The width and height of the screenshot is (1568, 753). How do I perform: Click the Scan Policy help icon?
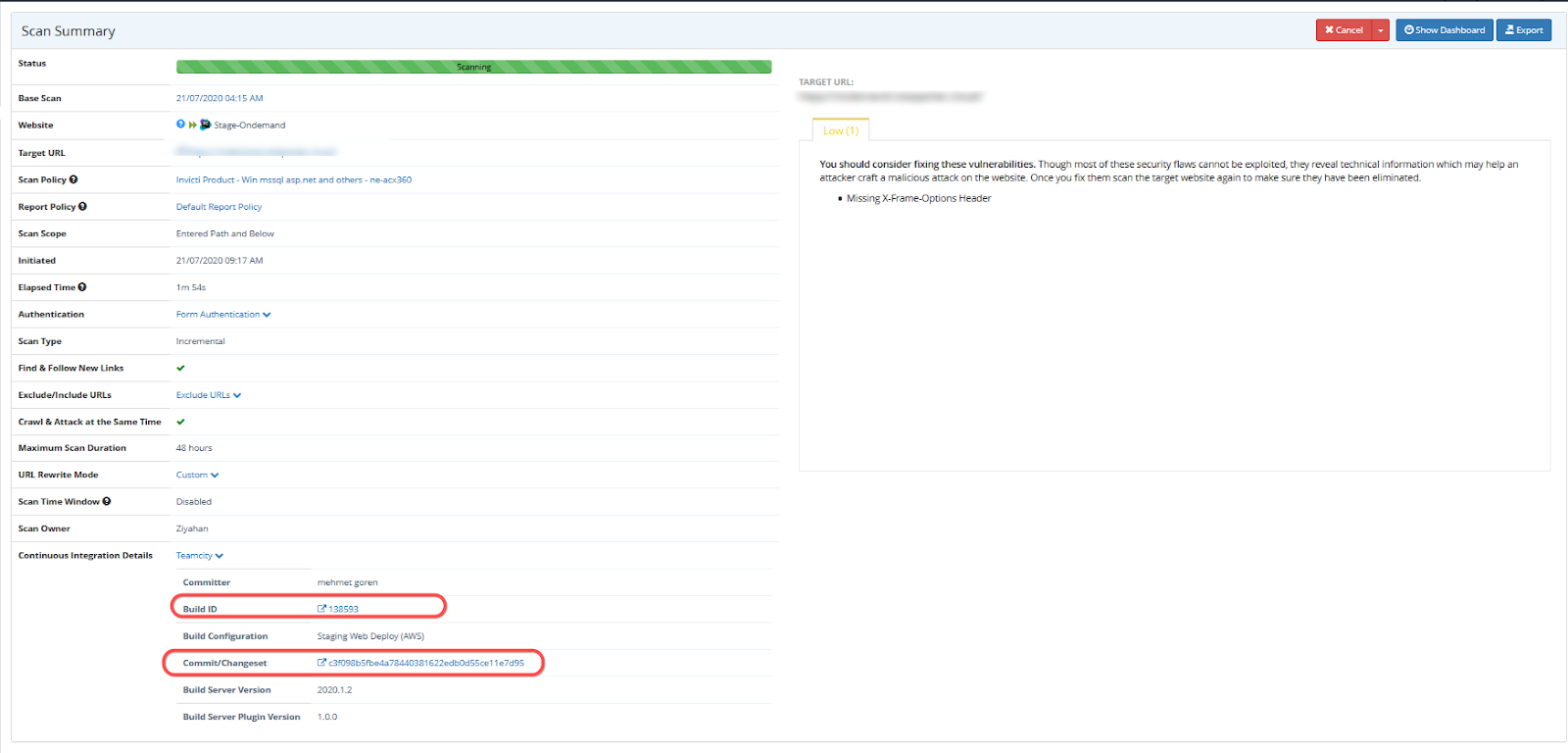point(73,179)
